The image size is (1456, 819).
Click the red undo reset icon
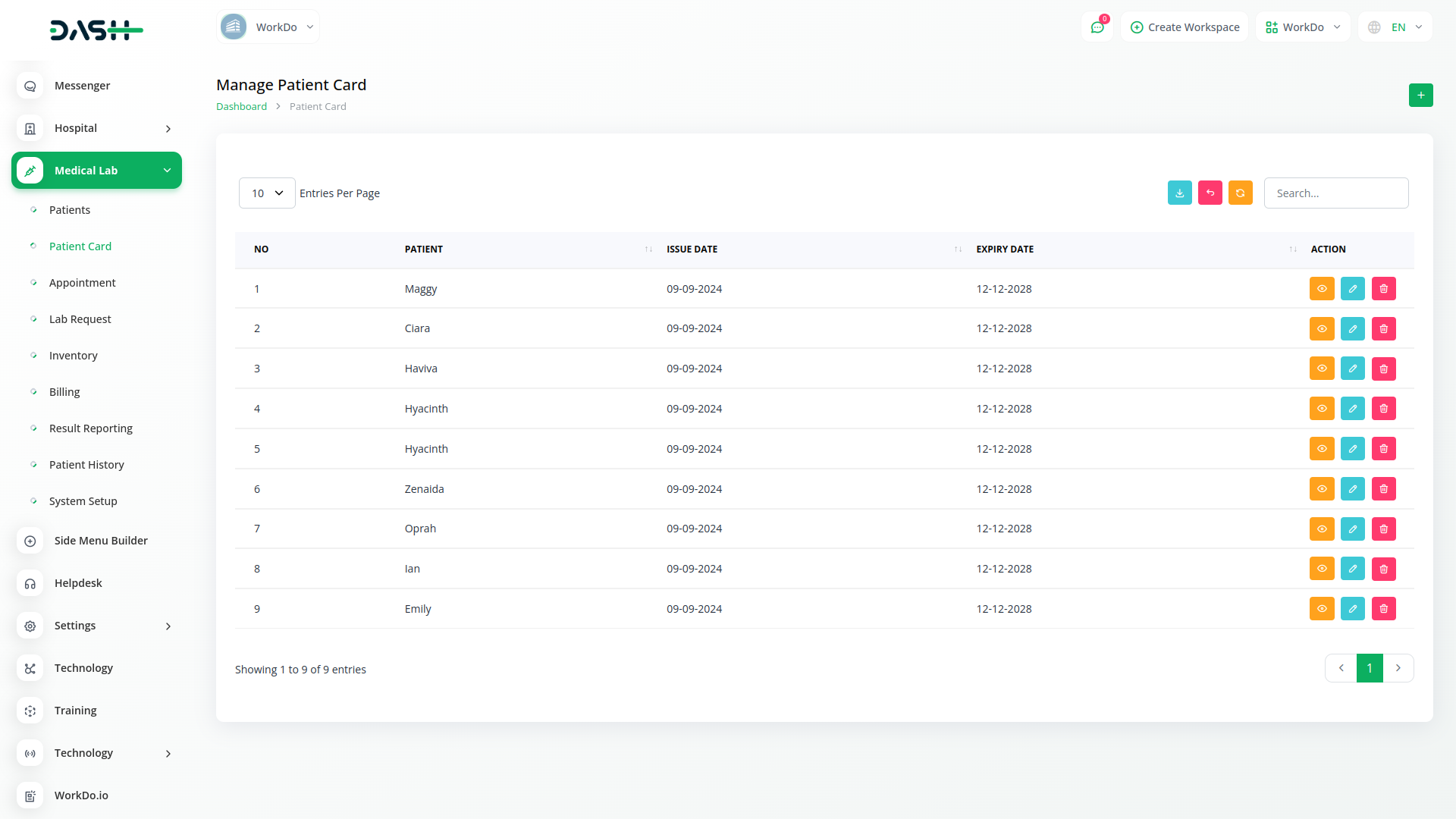[x=1210, y=193]
